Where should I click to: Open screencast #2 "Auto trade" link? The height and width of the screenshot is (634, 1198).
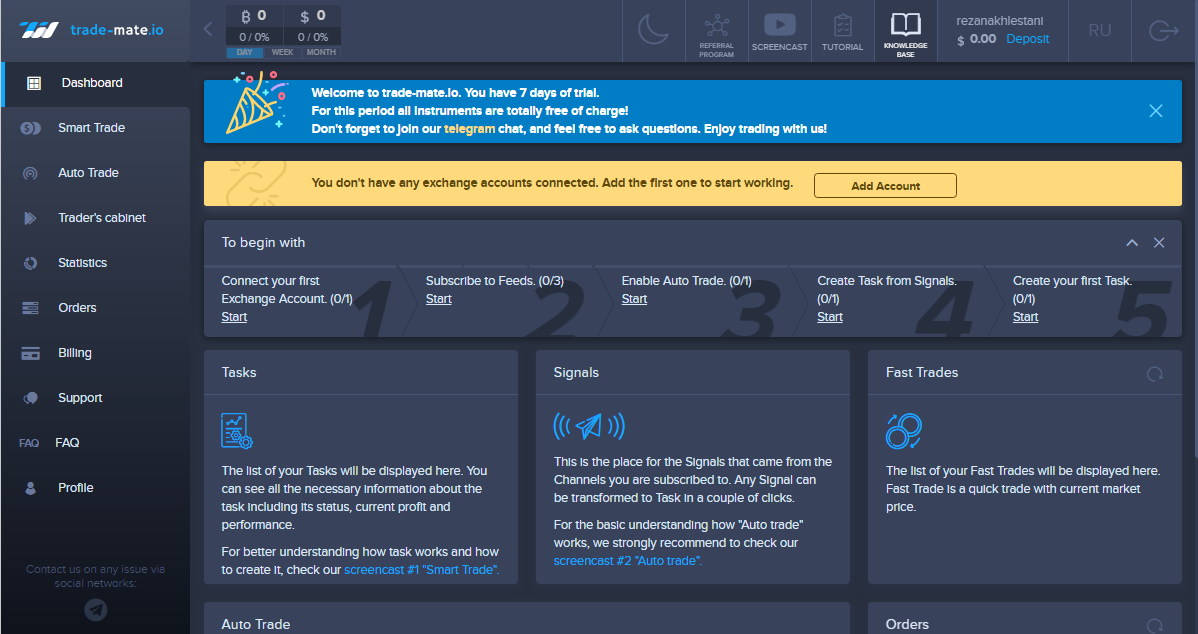pyautogui.click(x=627, y=561)
